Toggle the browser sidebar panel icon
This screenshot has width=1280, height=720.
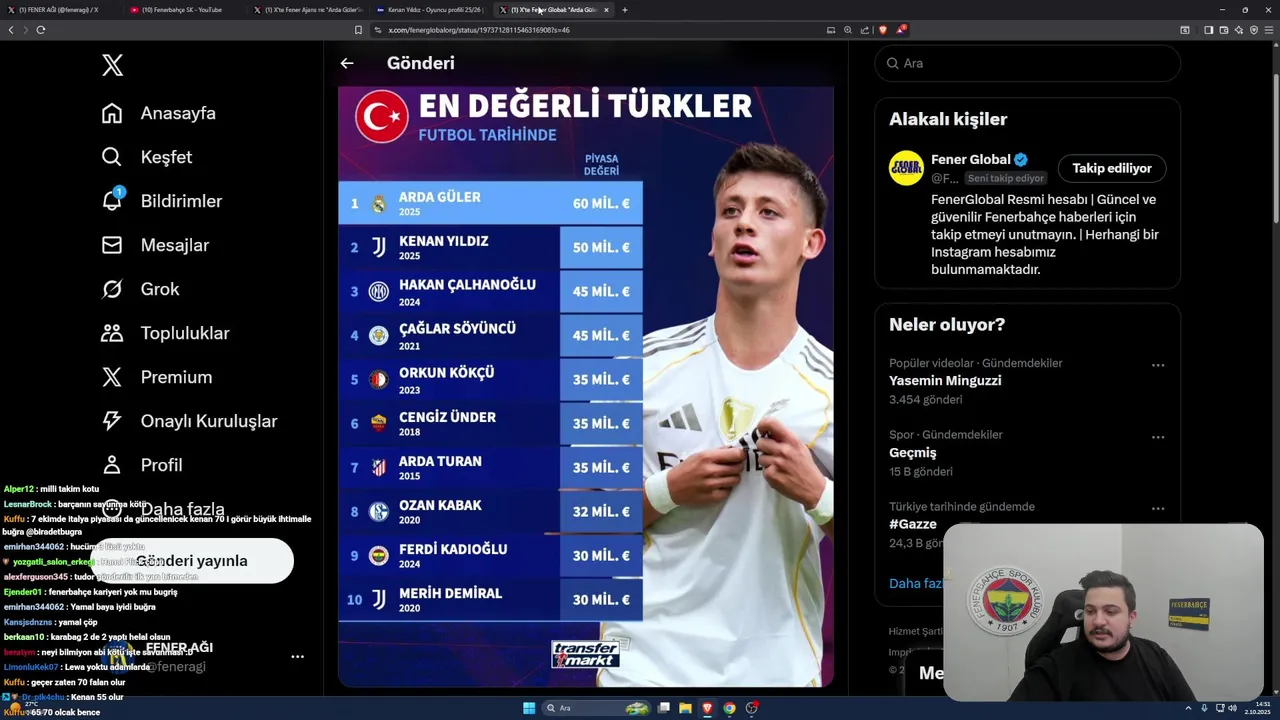coord(1208,30)
